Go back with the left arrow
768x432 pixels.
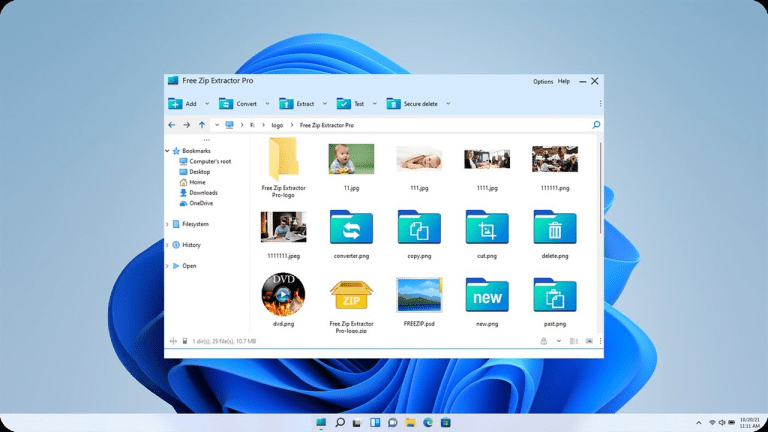tap(171, 125)
